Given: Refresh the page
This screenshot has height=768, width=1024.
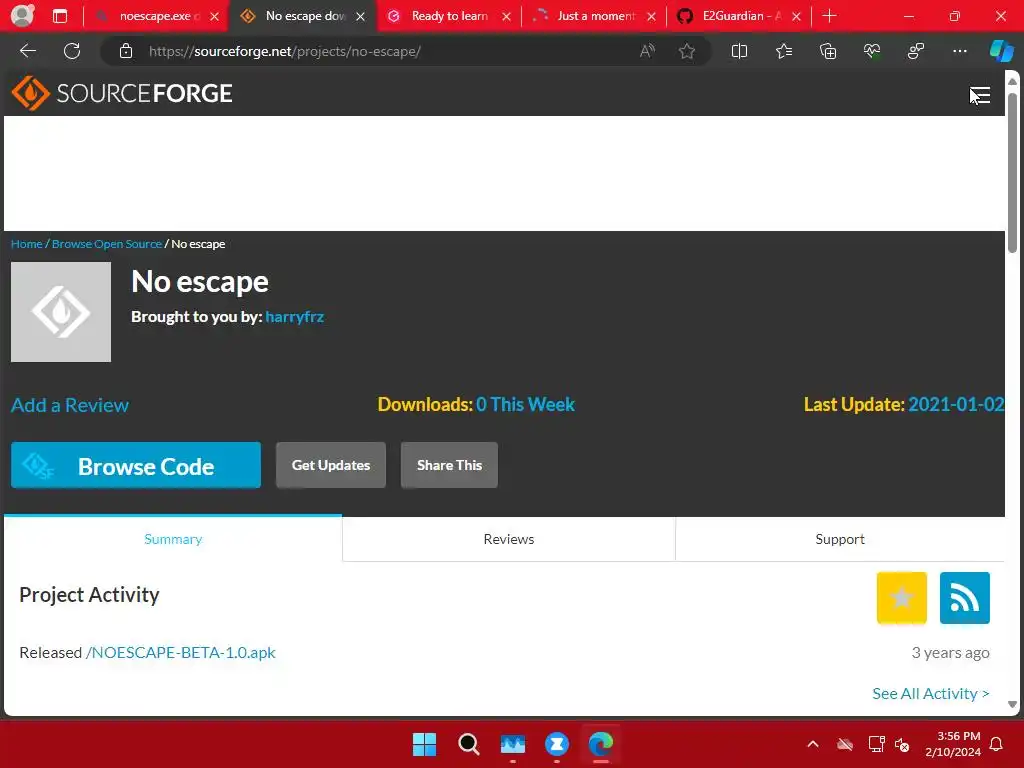Looking at the screenshot, I should pyautogui.click(x=72, y=51).
